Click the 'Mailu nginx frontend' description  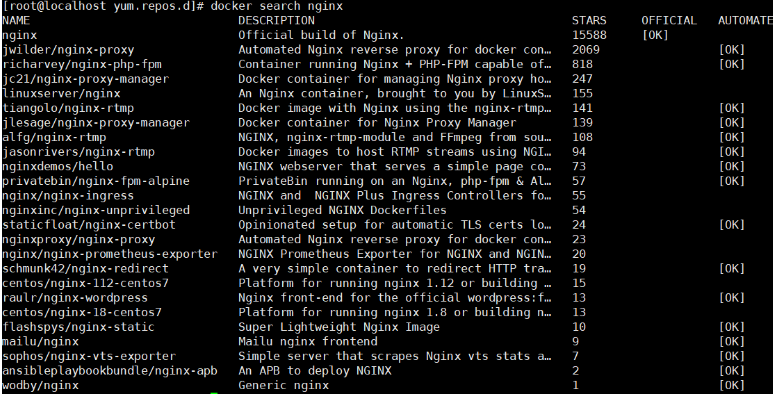(308, 341)
